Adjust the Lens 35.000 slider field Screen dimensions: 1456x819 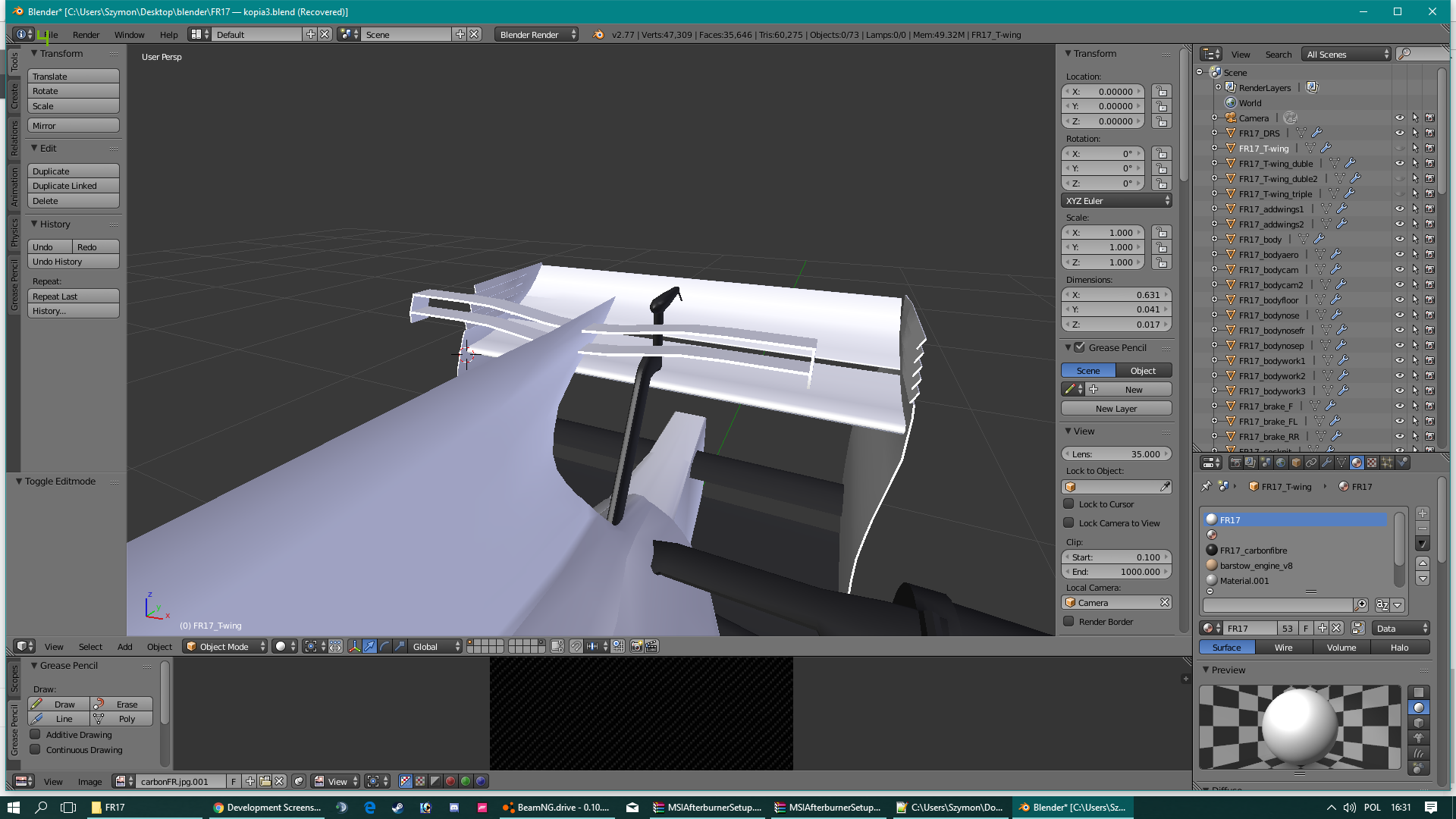pyautogui.click(x=1116, y=454)
